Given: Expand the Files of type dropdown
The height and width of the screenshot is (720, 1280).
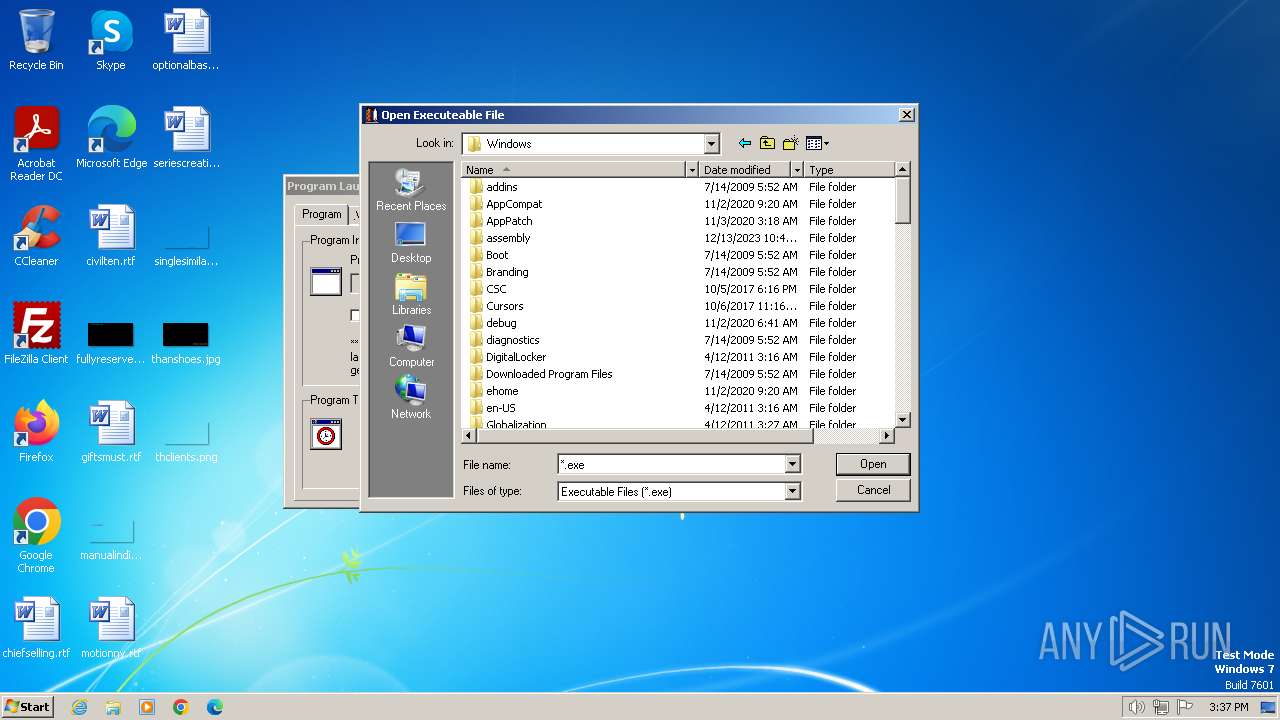Looking at the screenshot, I should [792, 491].
